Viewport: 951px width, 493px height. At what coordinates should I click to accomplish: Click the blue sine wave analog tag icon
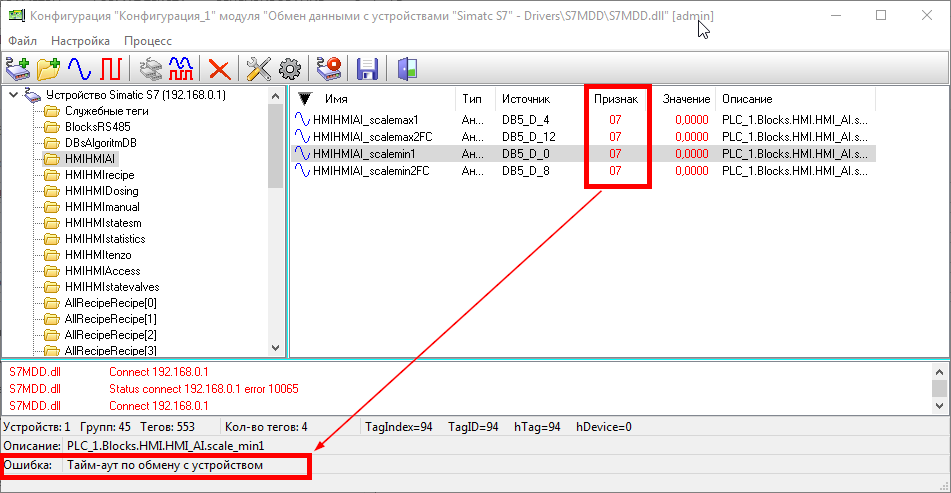pyautogui.click(x=79, y=69)
